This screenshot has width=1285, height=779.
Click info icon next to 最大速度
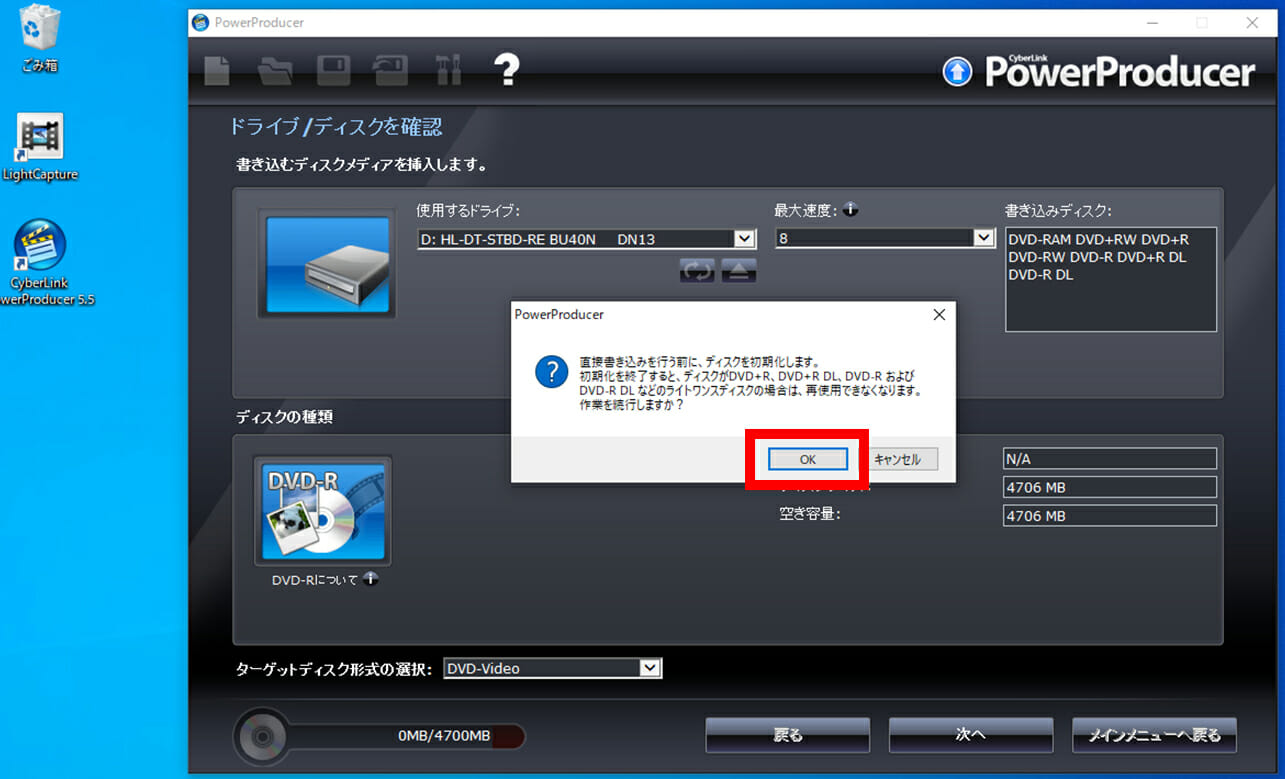click(x=850, y=210)
